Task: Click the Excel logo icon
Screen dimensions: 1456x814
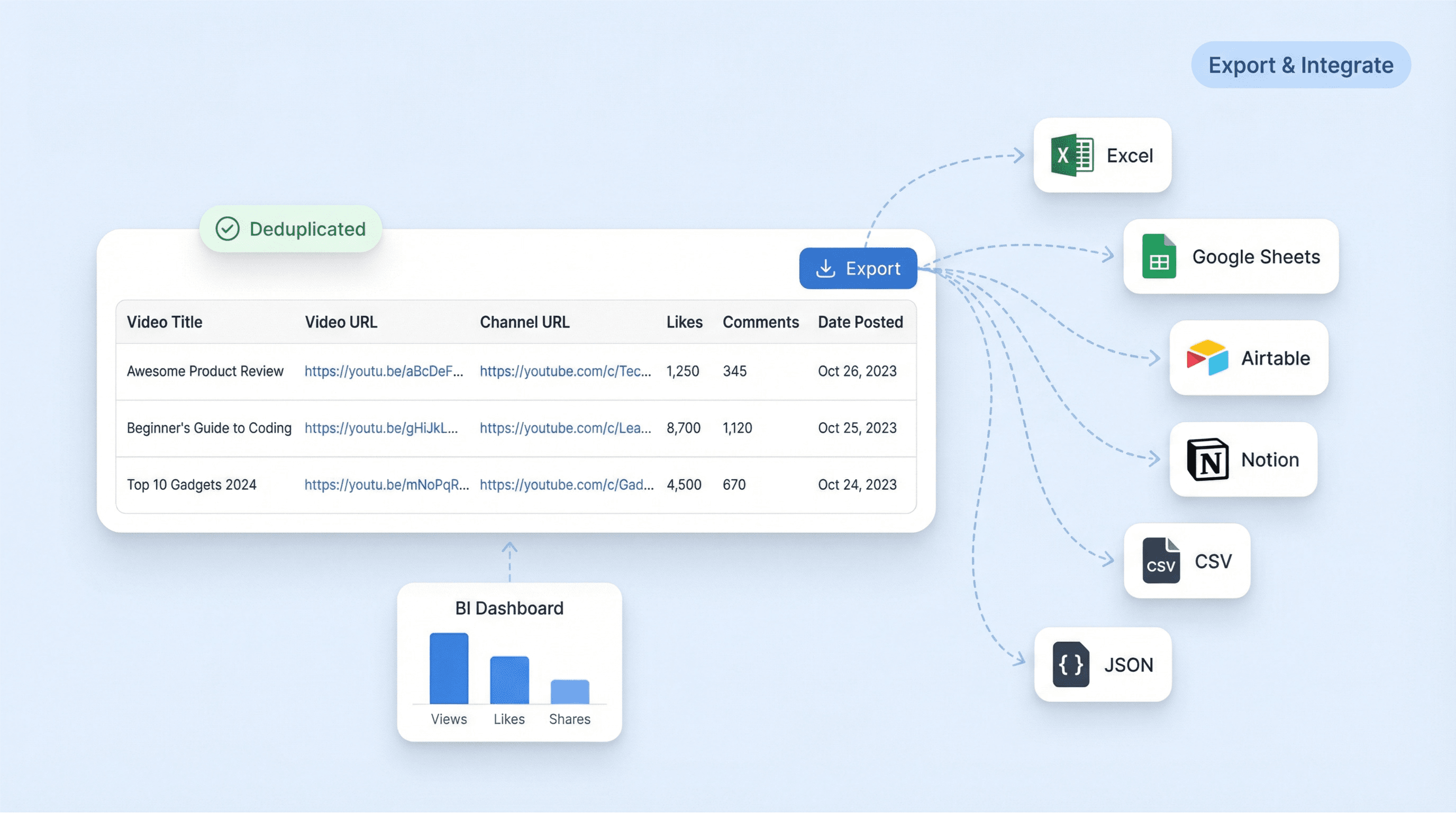Action: tap(1072, 156)
